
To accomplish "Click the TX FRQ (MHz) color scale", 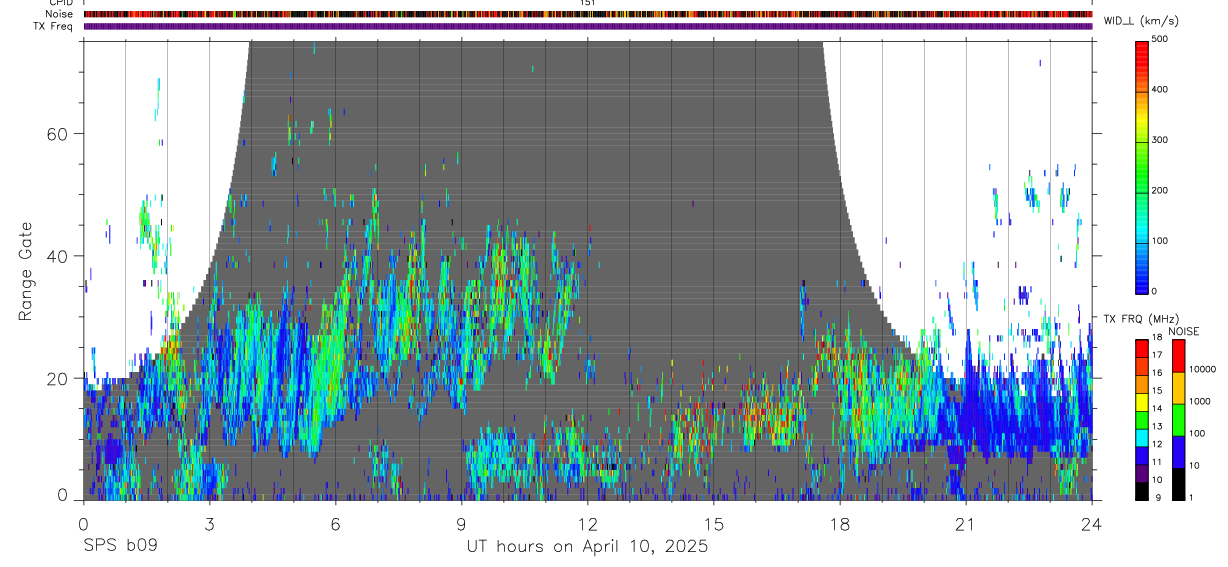I will click(x=1141, y=418).
